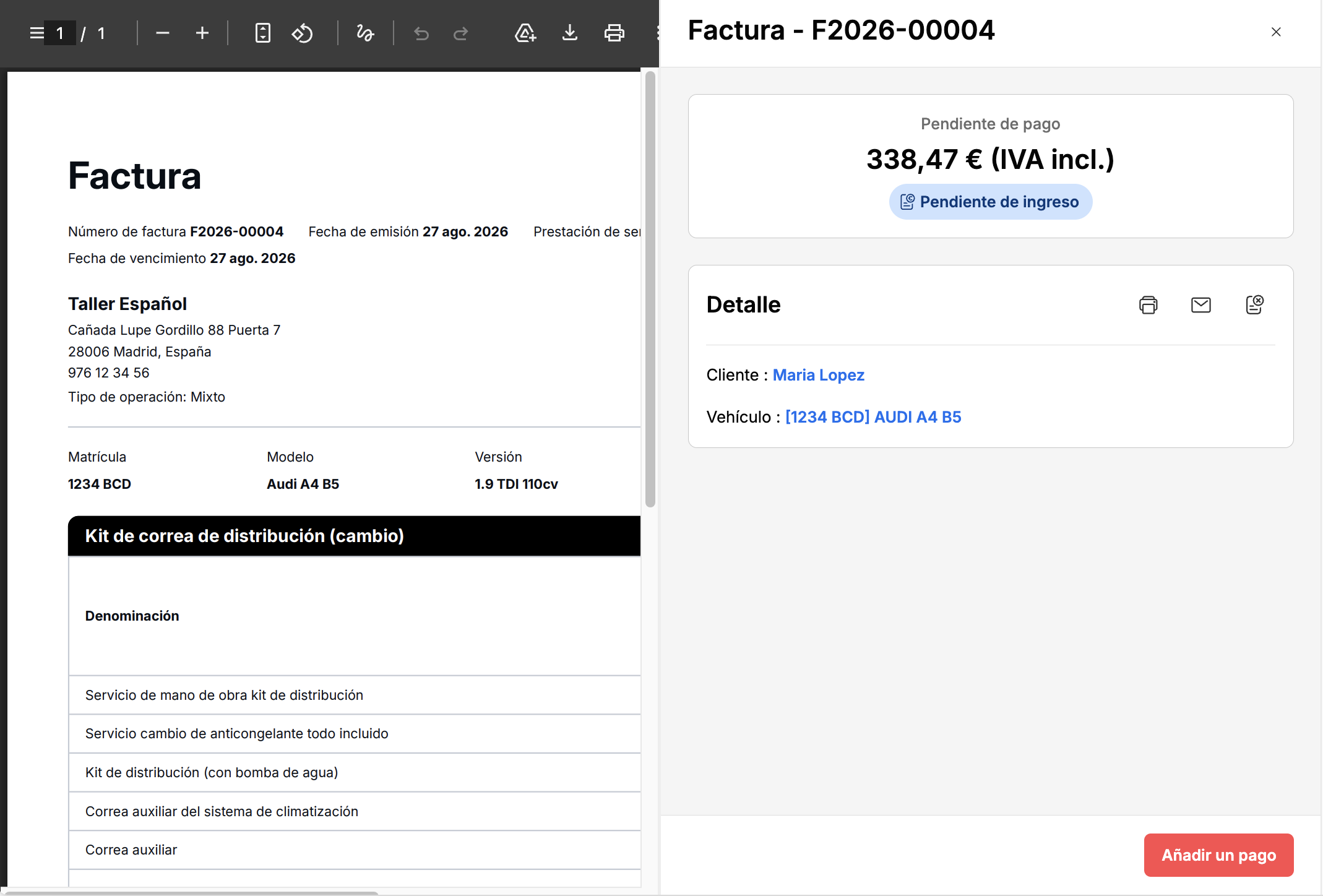Select the draw annotation tool
Viewport: 1323px width, 896px height.
365,33
